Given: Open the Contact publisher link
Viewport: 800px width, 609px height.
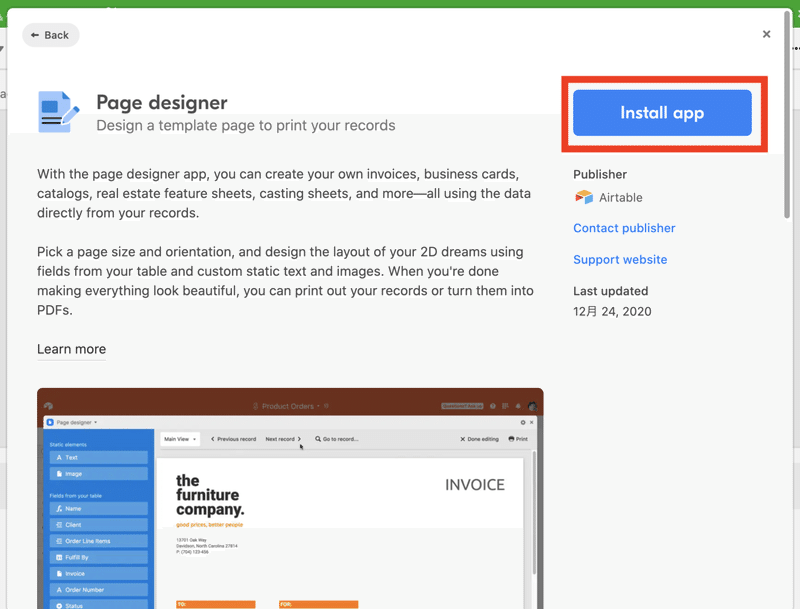Looking at the screenshot, I should coord(624,228).
